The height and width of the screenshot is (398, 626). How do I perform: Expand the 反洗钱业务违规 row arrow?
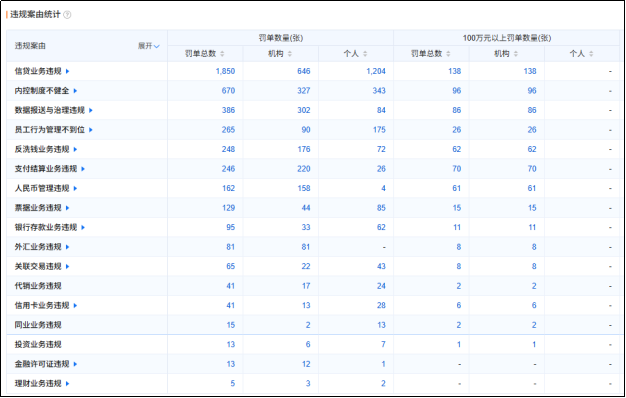click(x=75, y=149)
